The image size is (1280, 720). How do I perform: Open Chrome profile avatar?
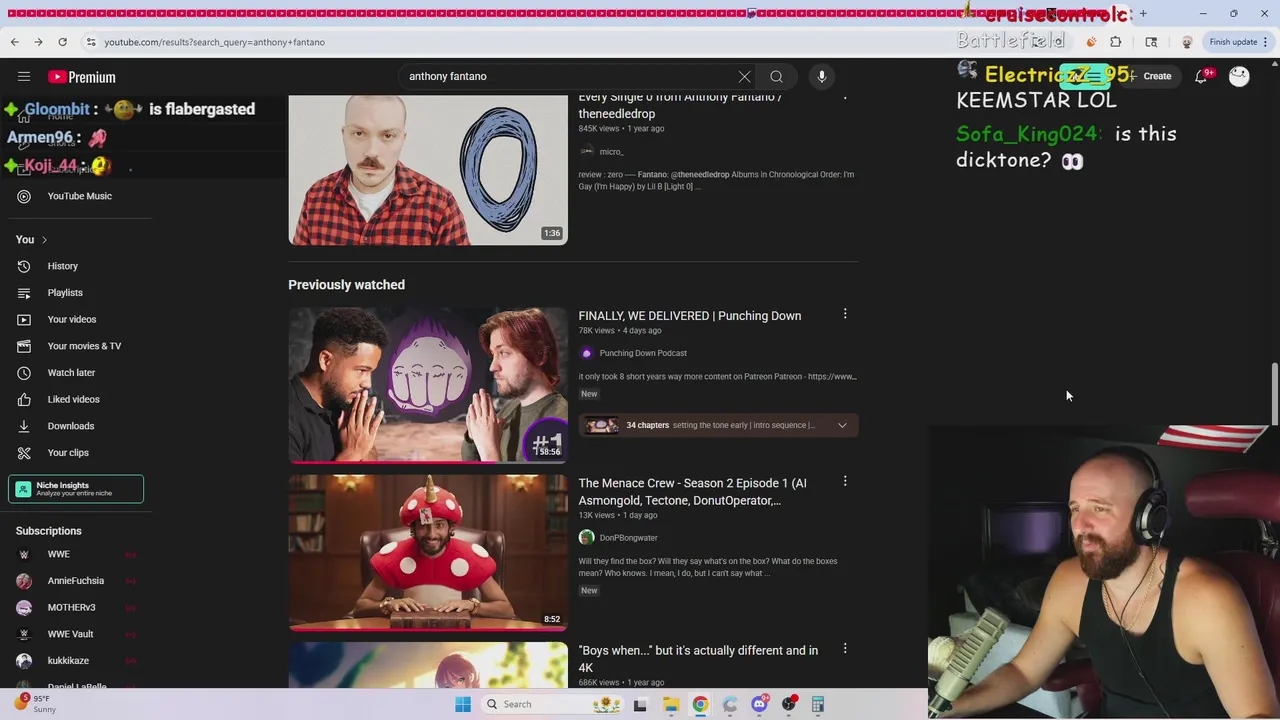coord(1187,42)
